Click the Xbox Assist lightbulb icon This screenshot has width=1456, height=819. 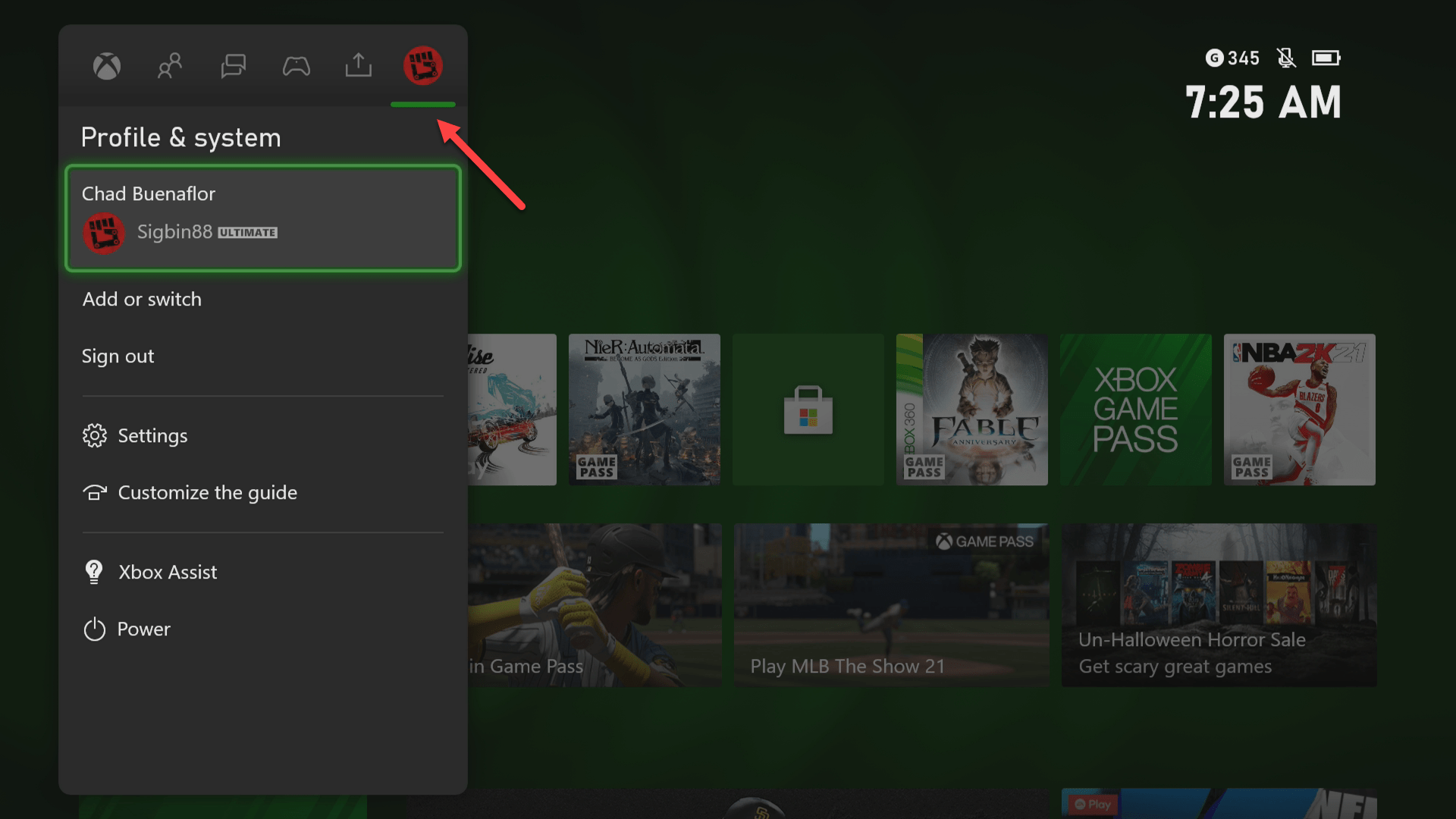click(93, 572)
